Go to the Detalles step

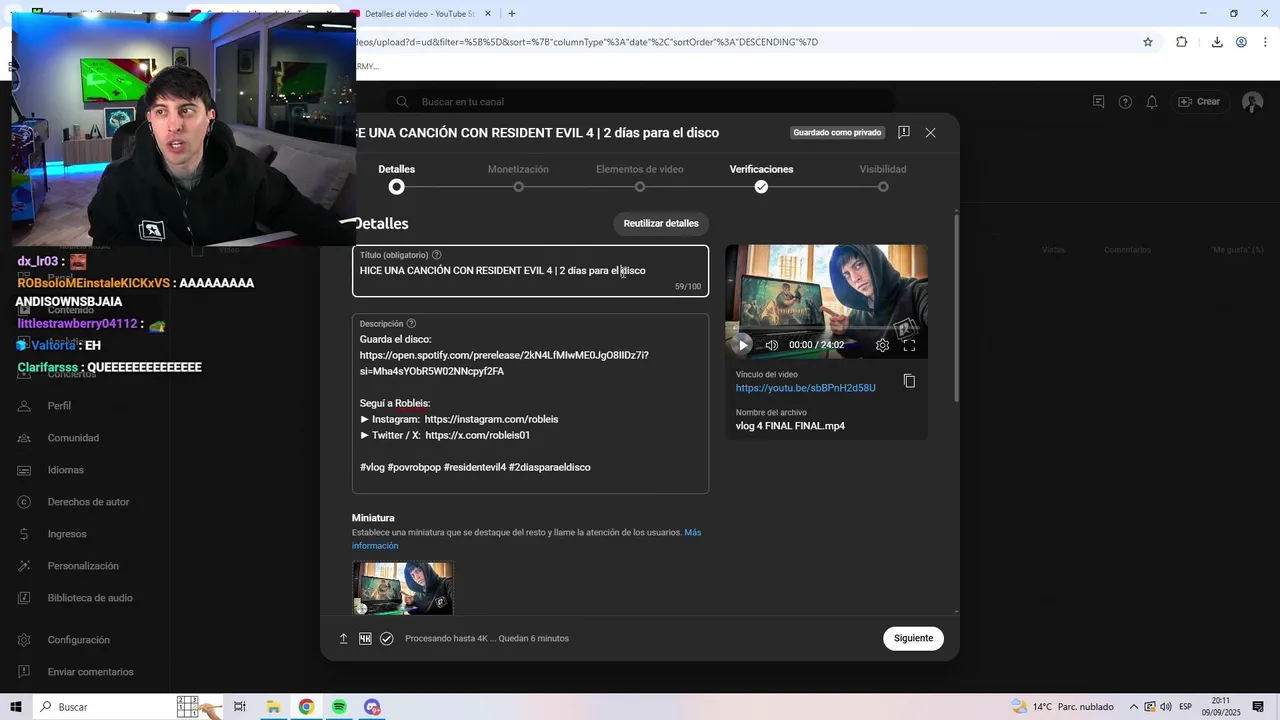[397, 178]
